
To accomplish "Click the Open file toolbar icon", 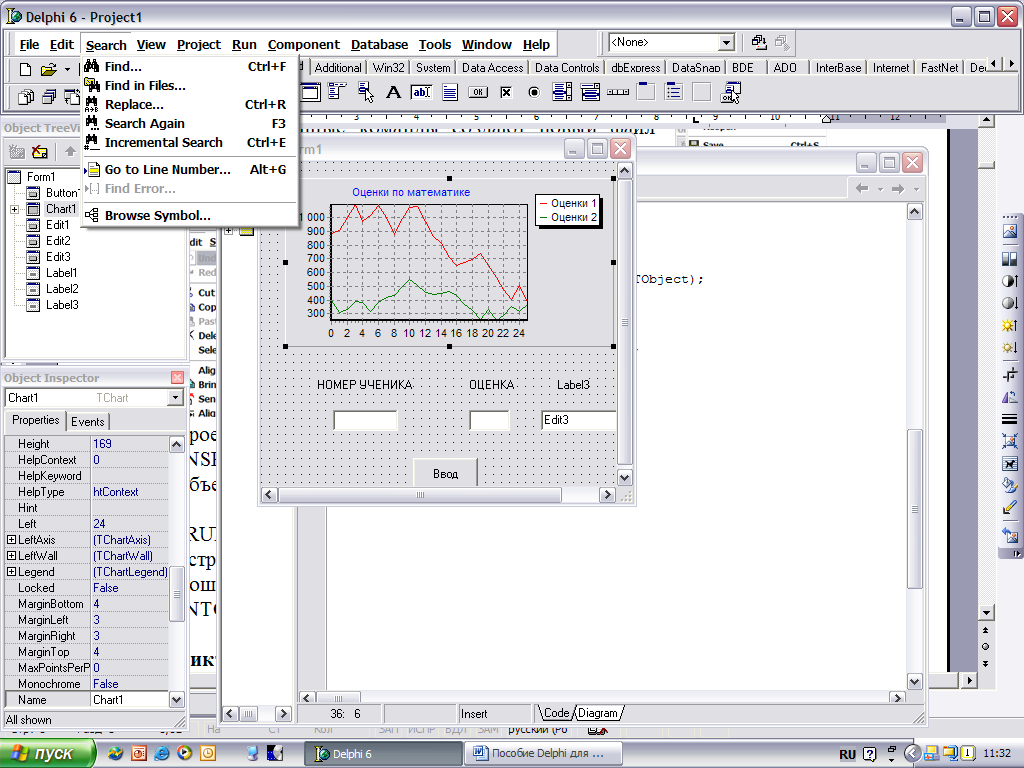I will tap(48, 69).
